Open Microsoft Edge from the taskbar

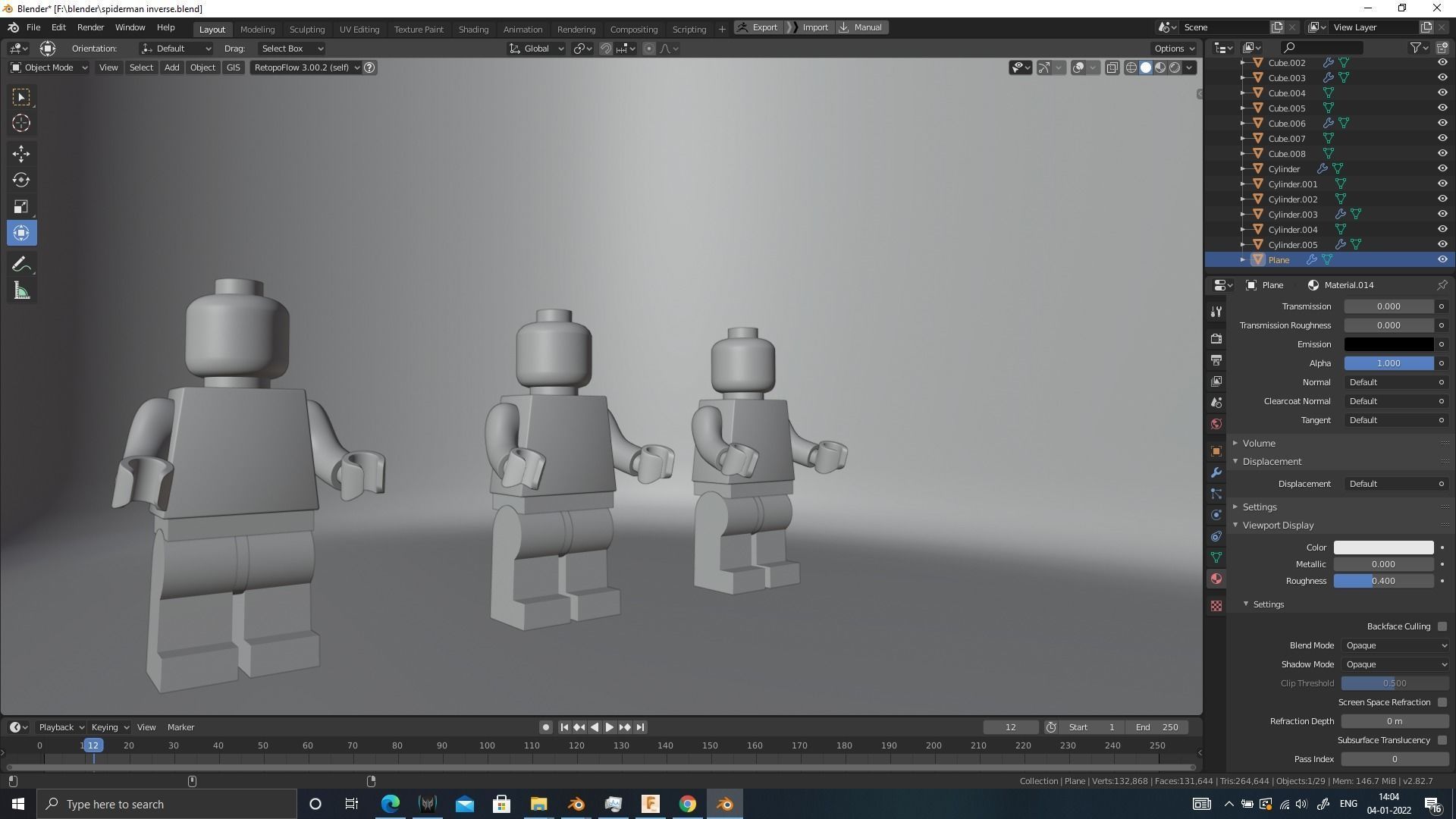390,804
